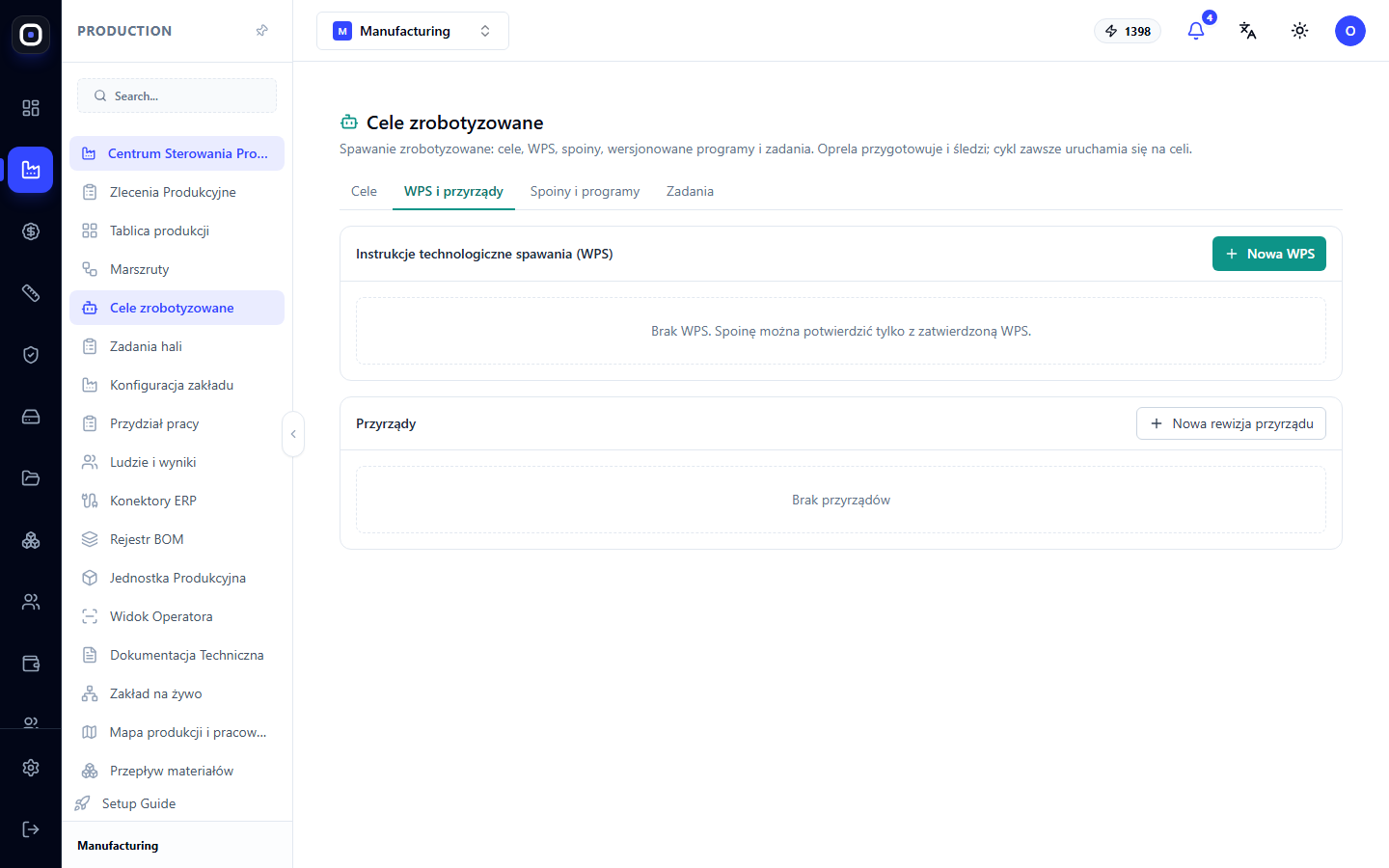Screen dimensions: 1389x868
Task: Click Nowa rewizja przyrządu button
Action: (x=1231, y=423)
